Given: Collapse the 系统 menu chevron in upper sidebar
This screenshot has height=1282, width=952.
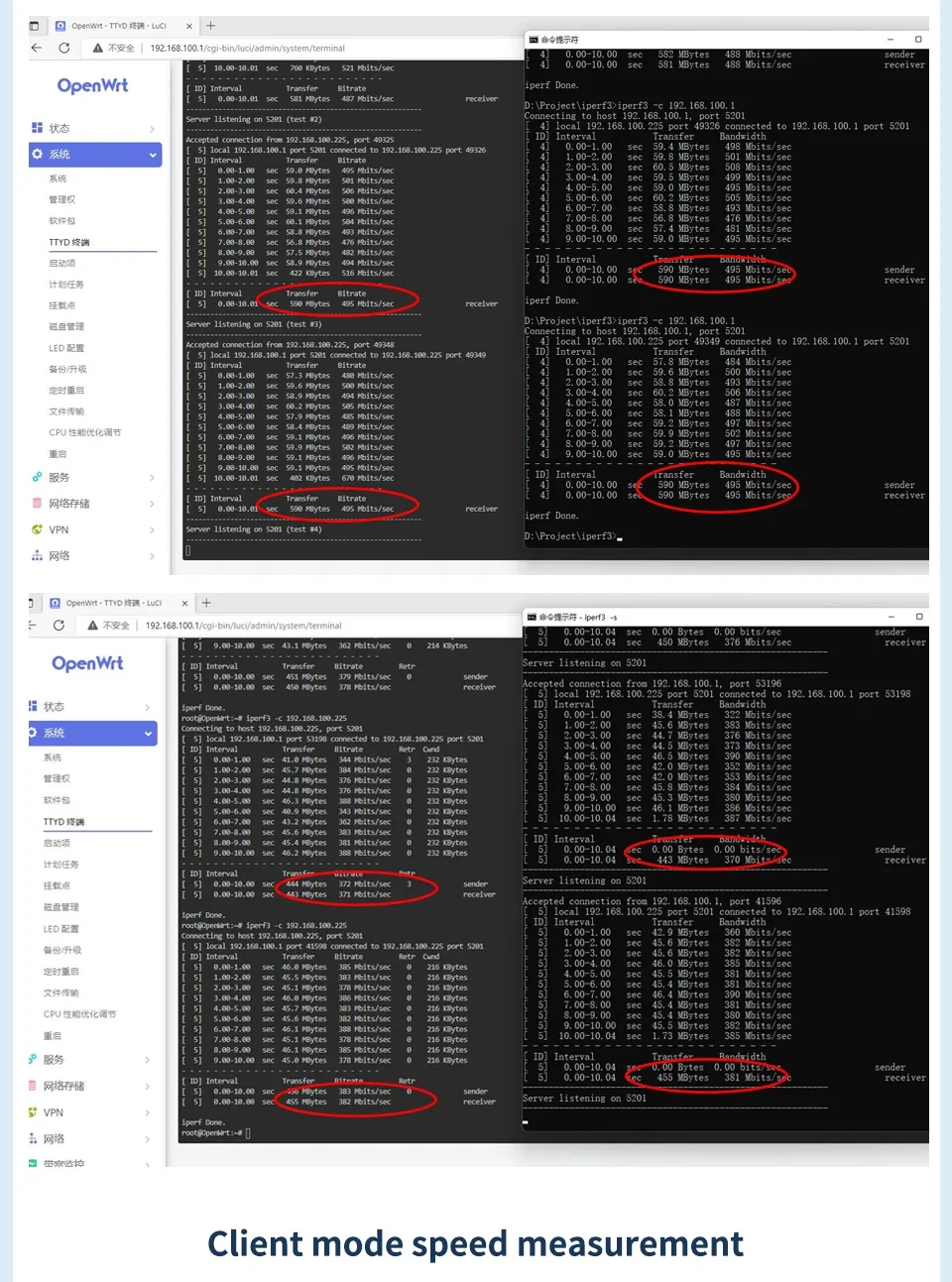Looking at the screenshot, I should click(153, 155).
